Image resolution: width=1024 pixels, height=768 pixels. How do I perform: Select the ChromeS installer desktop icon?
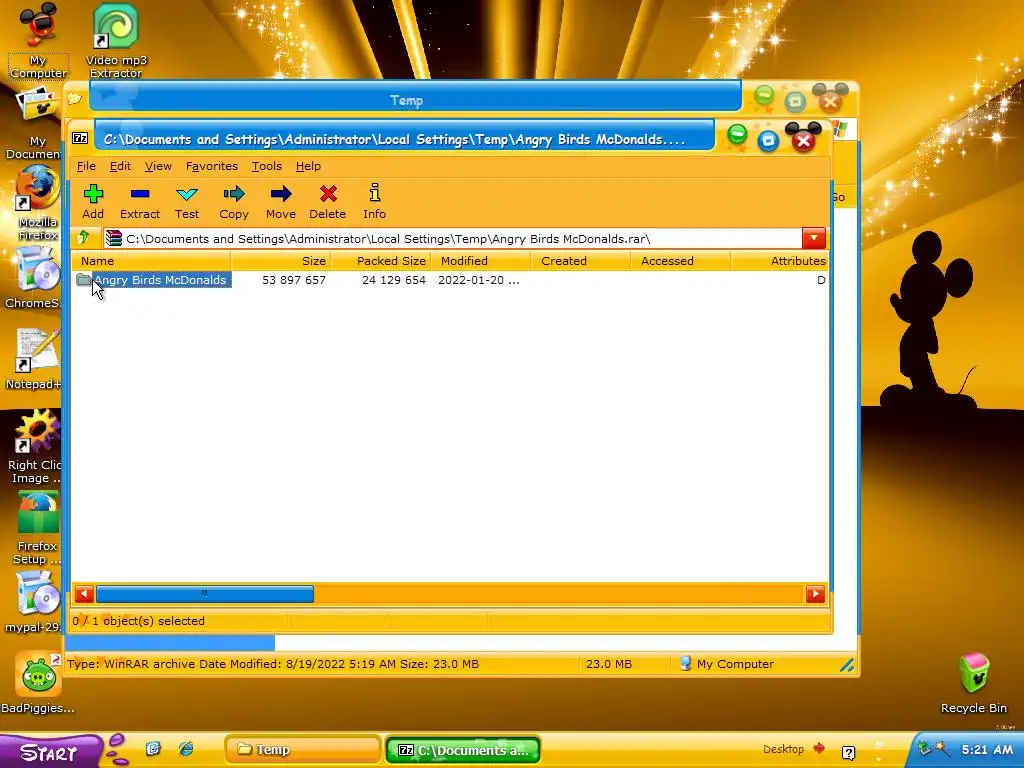33,278
